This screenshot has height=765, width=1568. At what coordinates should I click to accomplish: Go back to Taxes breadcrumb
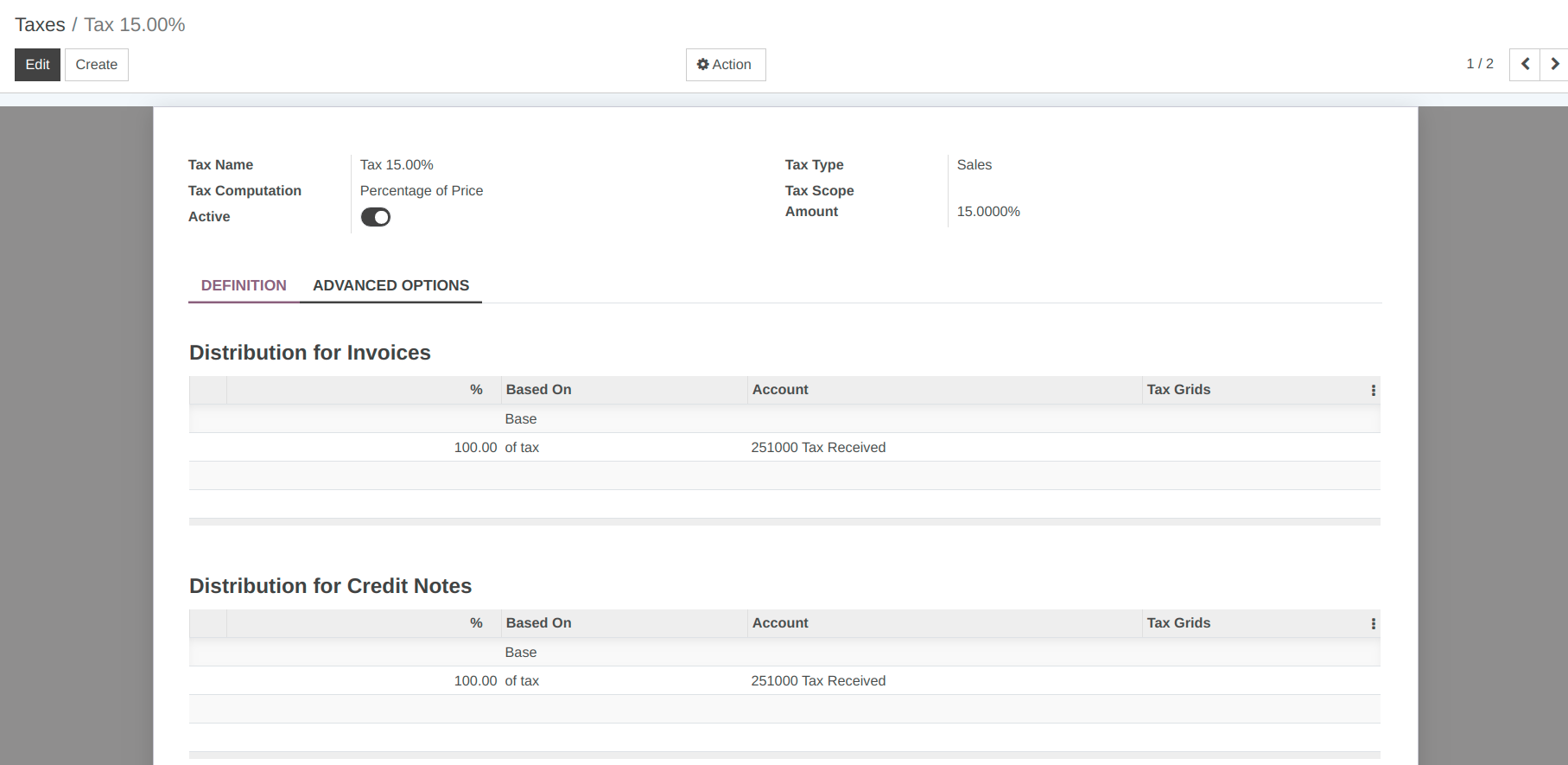tap(40, 25)
